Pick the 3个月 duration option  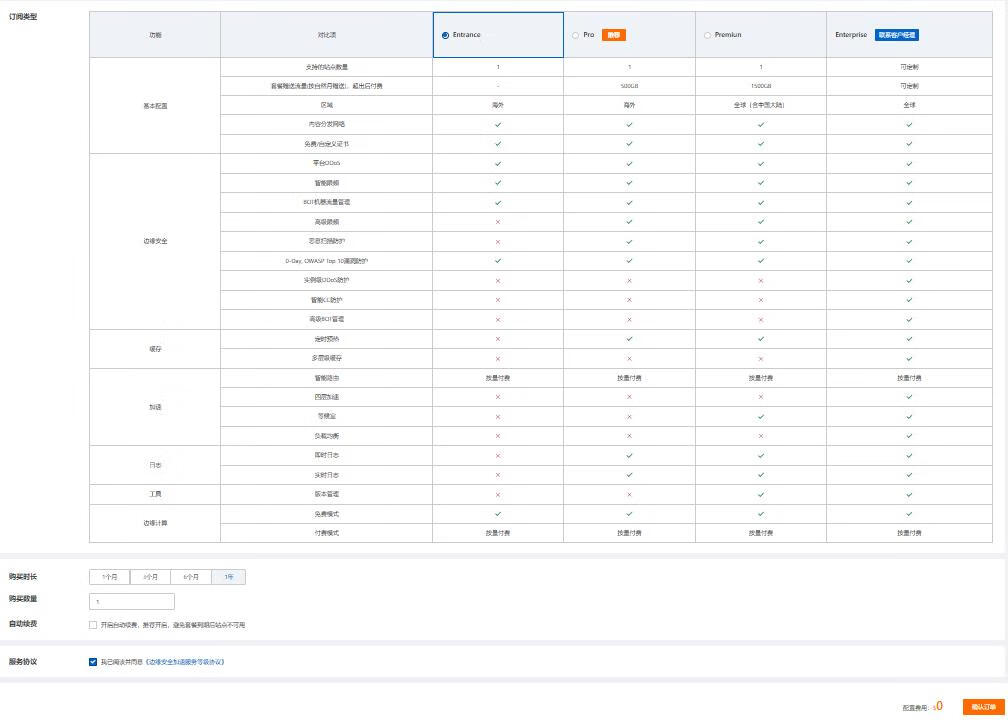click(150, 577)
